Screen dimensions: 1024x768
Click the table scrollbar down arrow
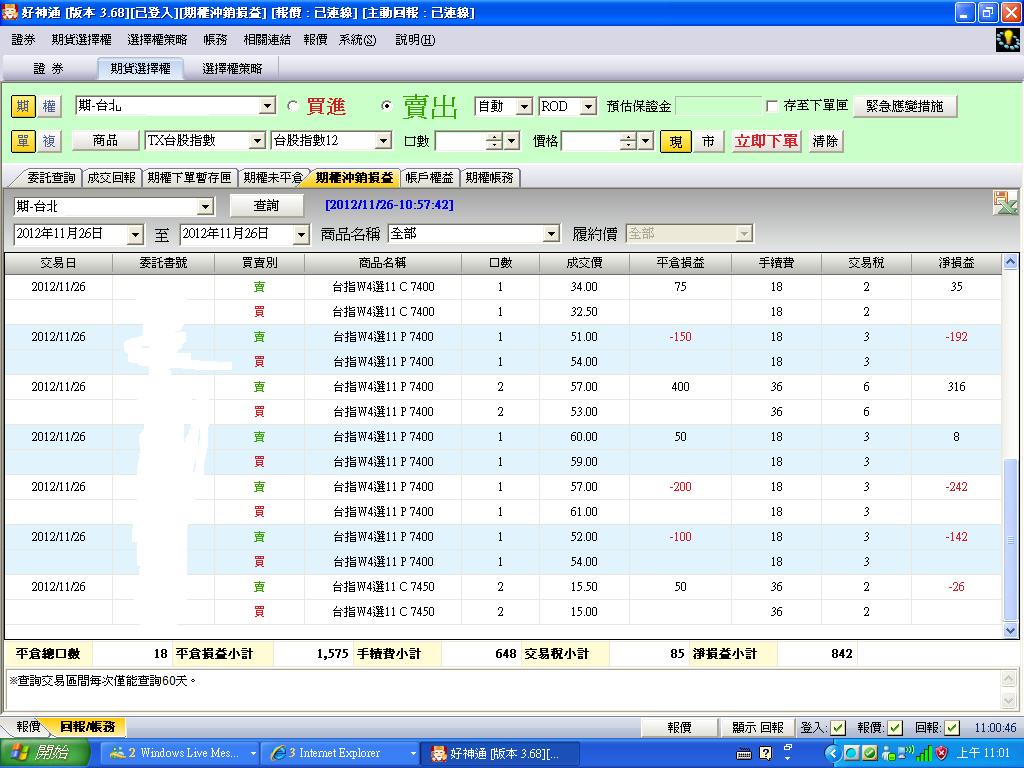1010,631
